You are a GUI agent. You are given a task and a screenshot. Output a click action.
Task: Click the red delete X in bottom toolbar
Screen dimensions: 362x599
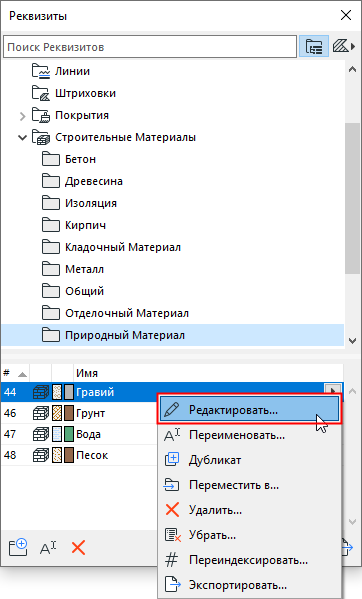tap(78, 548)
